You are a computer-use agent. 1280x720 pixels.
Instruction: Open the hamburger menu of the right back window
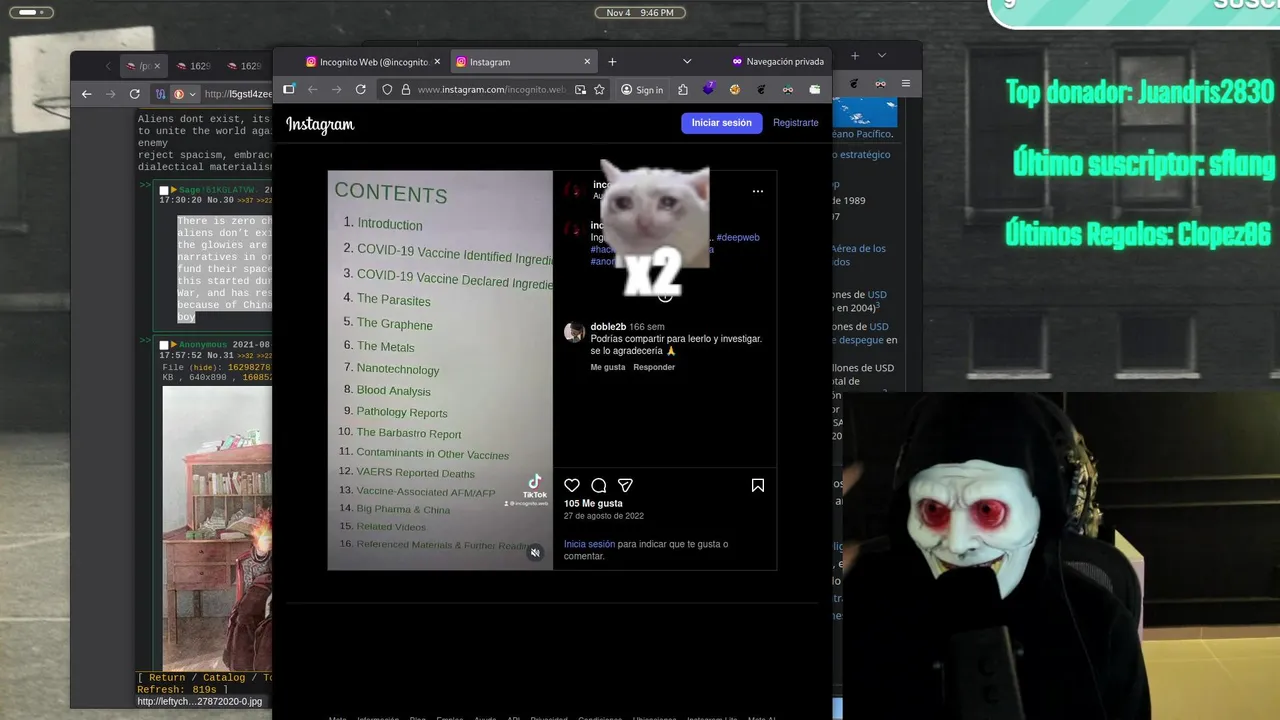click(x=906, y=83)
